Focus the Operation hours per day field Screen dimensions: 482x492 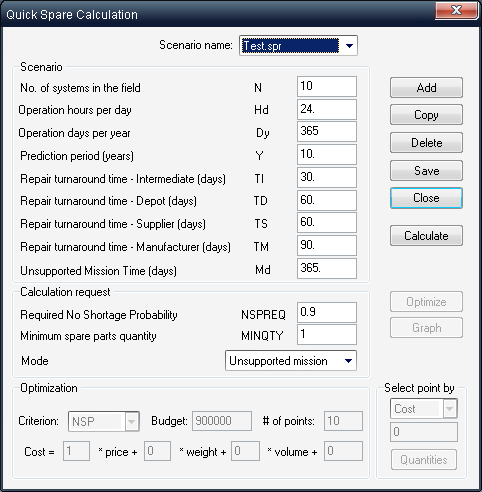point(327,109)
